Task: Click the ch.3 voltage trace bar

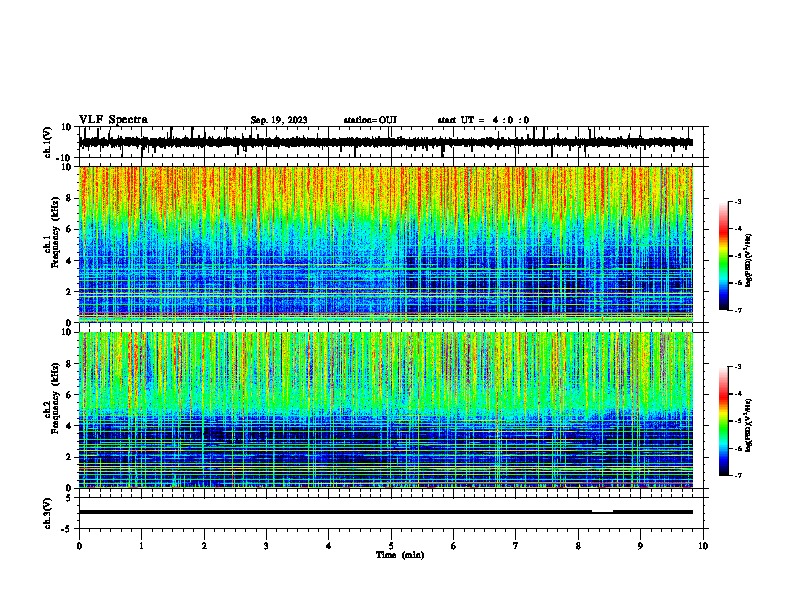Action: click(385, 512)
